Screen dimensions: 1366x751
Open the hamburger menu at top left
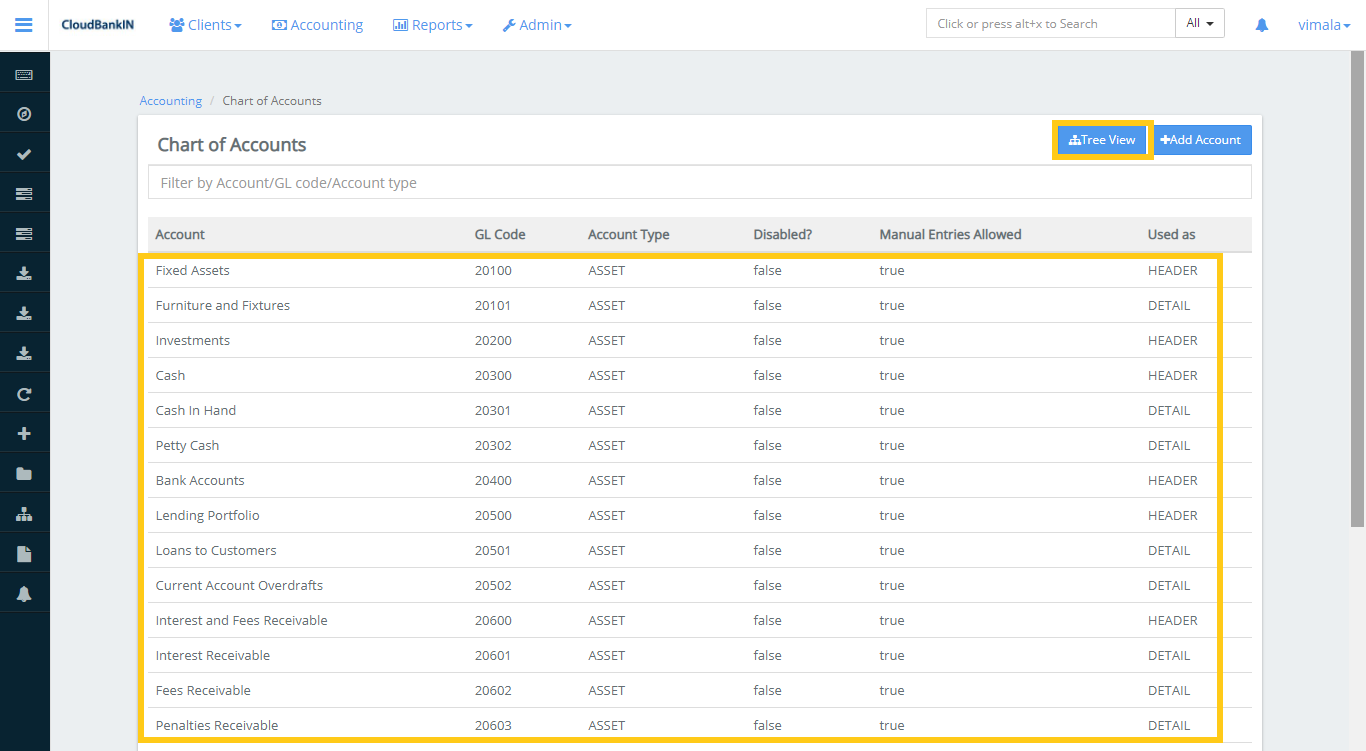(23, 24)
